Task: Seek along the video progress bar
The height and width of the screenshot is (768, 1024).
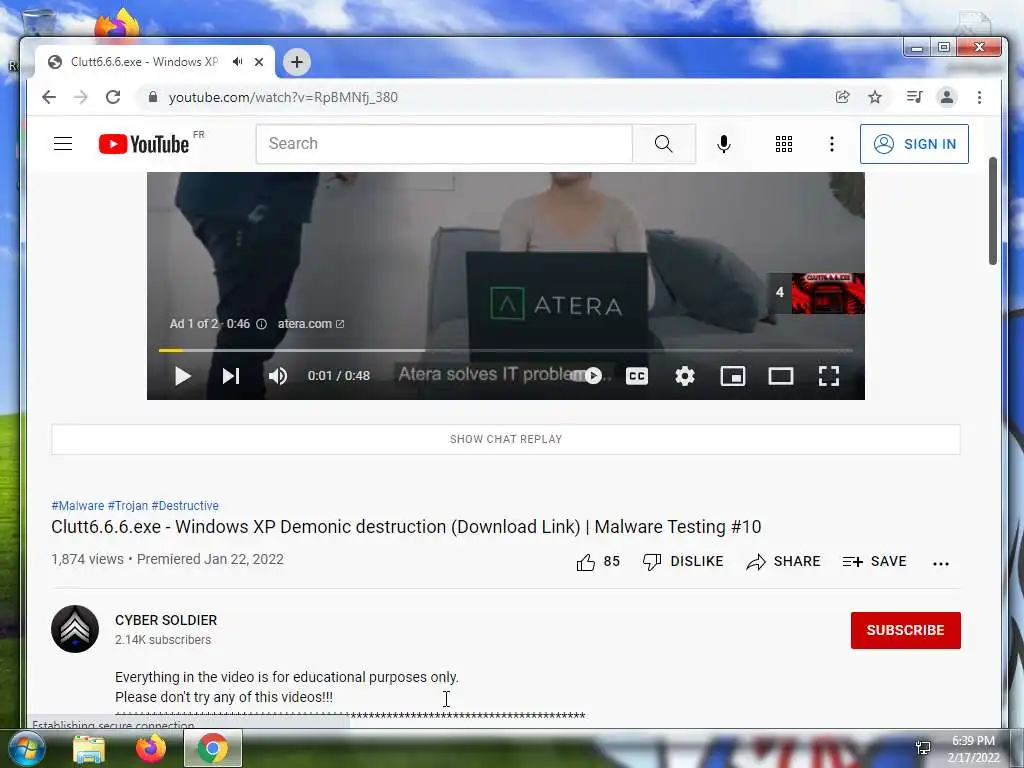Action: point(505,351)
